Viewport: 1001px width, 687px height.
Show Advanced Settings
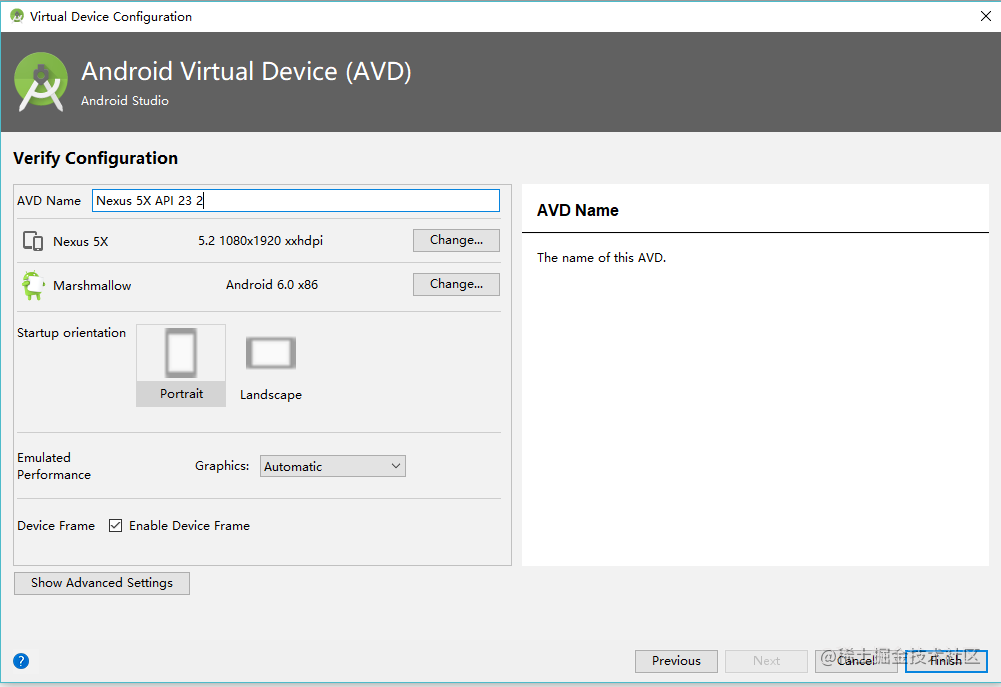(x=102, y=583)
